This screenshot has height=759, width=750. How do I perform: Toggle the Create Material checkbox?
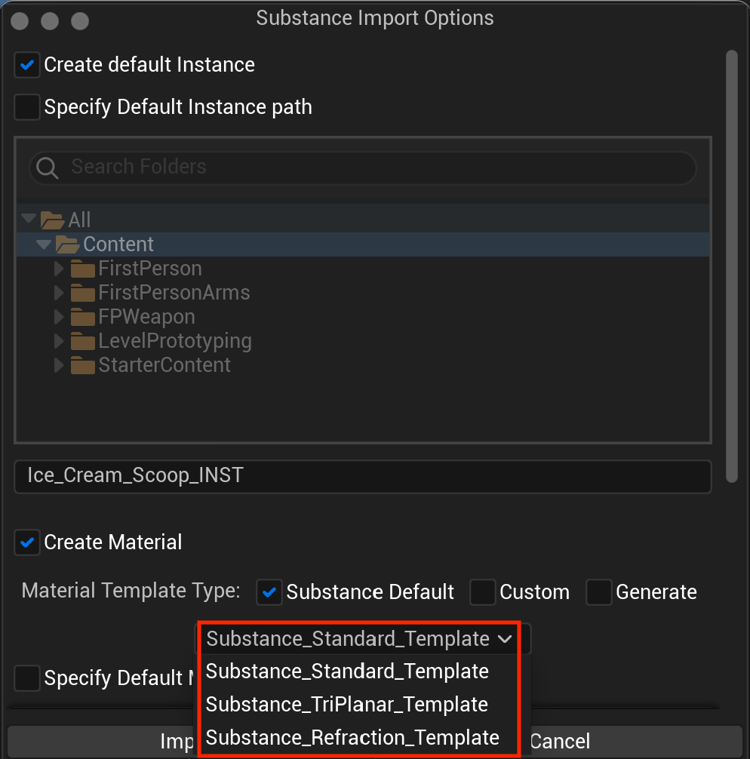[x=28, y=543]
